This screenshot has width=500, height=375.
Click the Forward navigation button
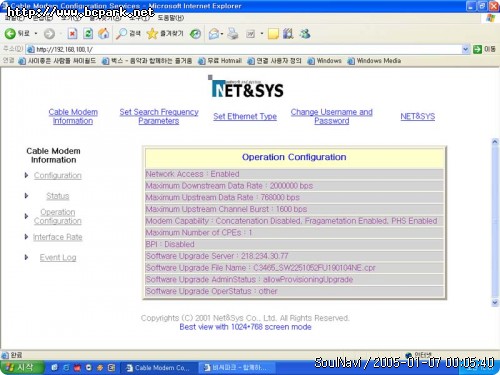49,34
